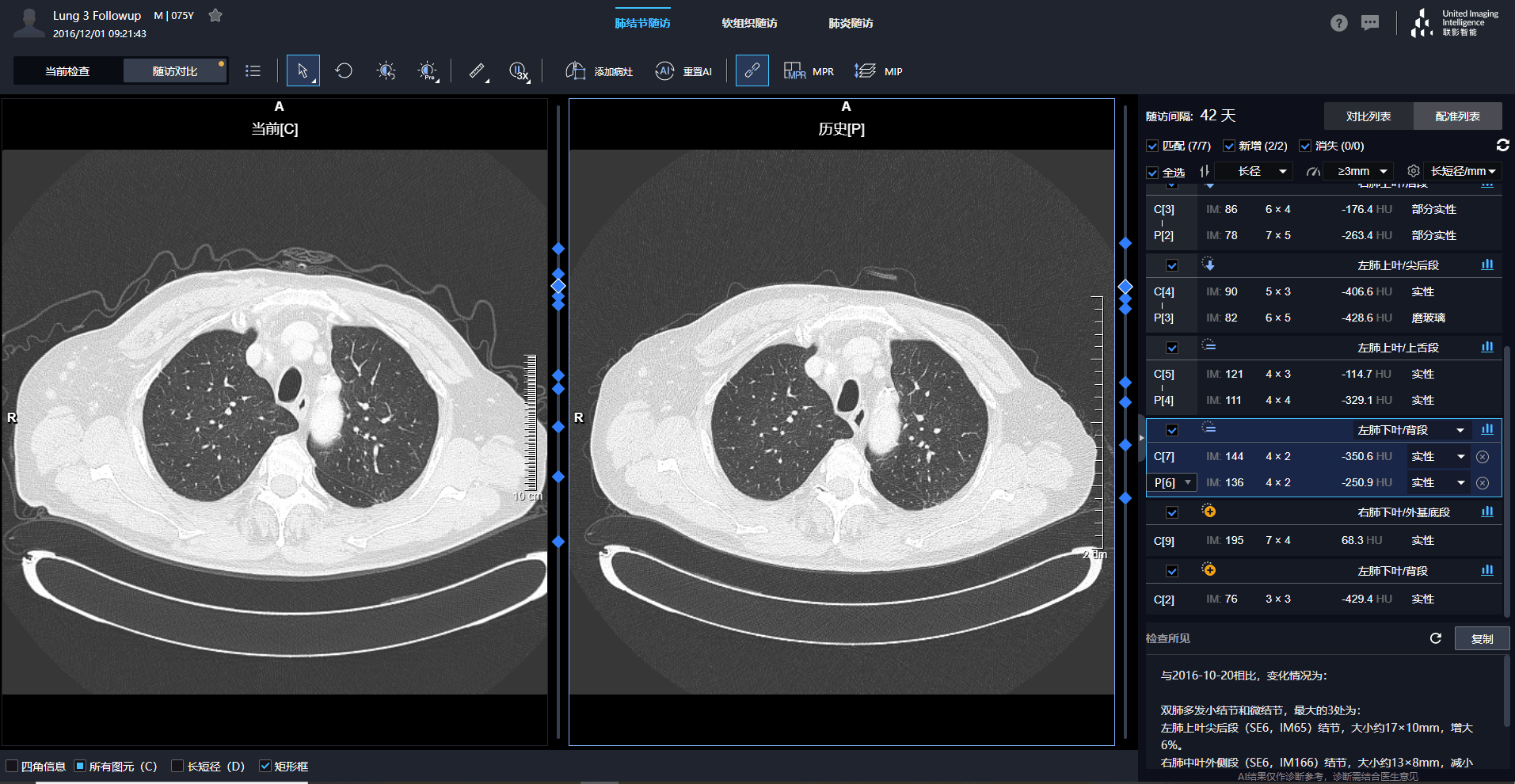Screen dimensions: 1515x784
Task: Open the P[6] 实性 type dropdown
Action: click(1438, 482)
